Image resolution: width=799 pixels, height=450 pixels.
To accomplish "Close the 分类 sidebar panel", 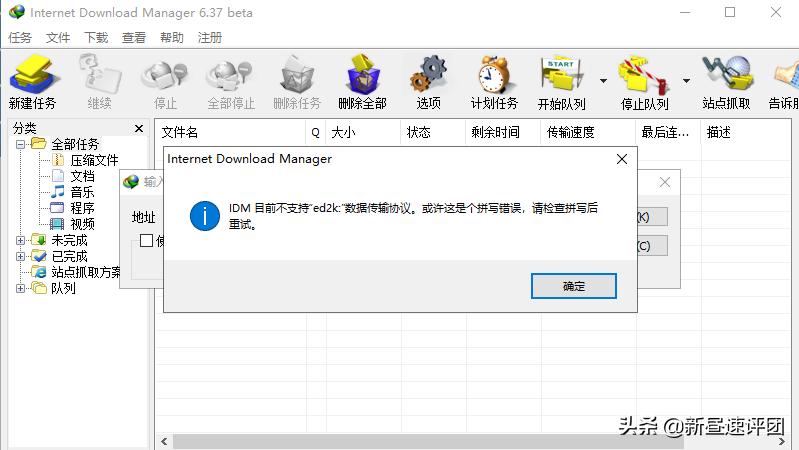I will [139, 128].
